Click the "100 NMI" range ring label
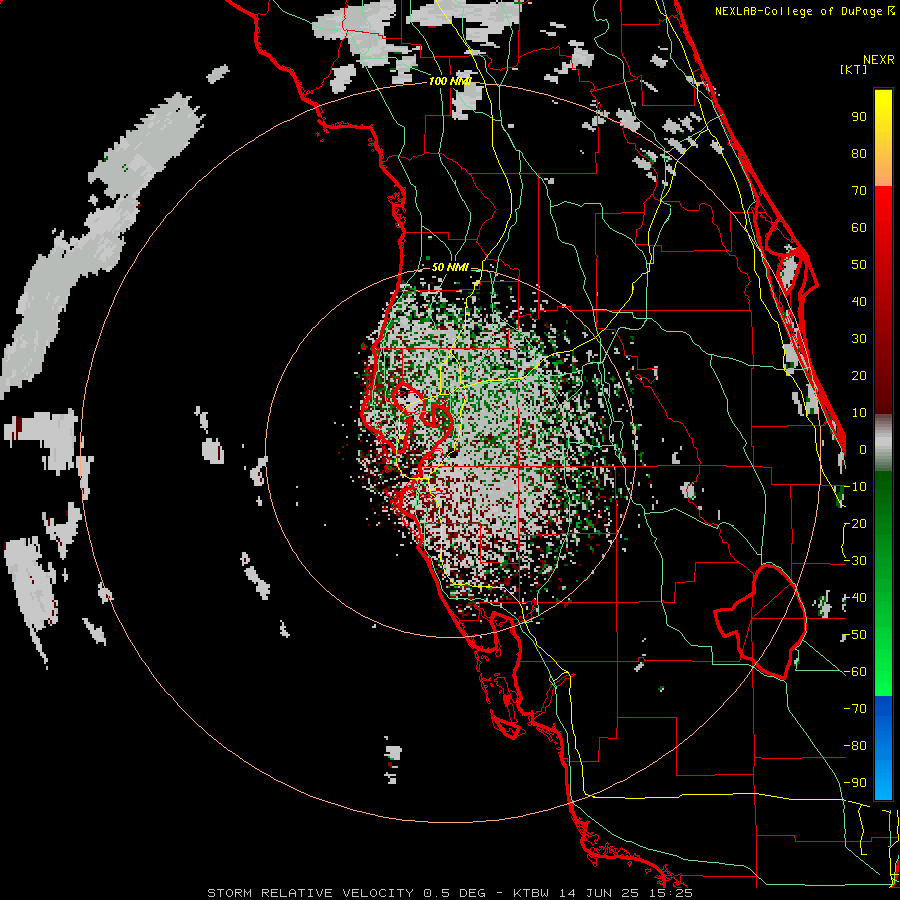This screenshot has width=900, height=900. (x=450, y=81)
